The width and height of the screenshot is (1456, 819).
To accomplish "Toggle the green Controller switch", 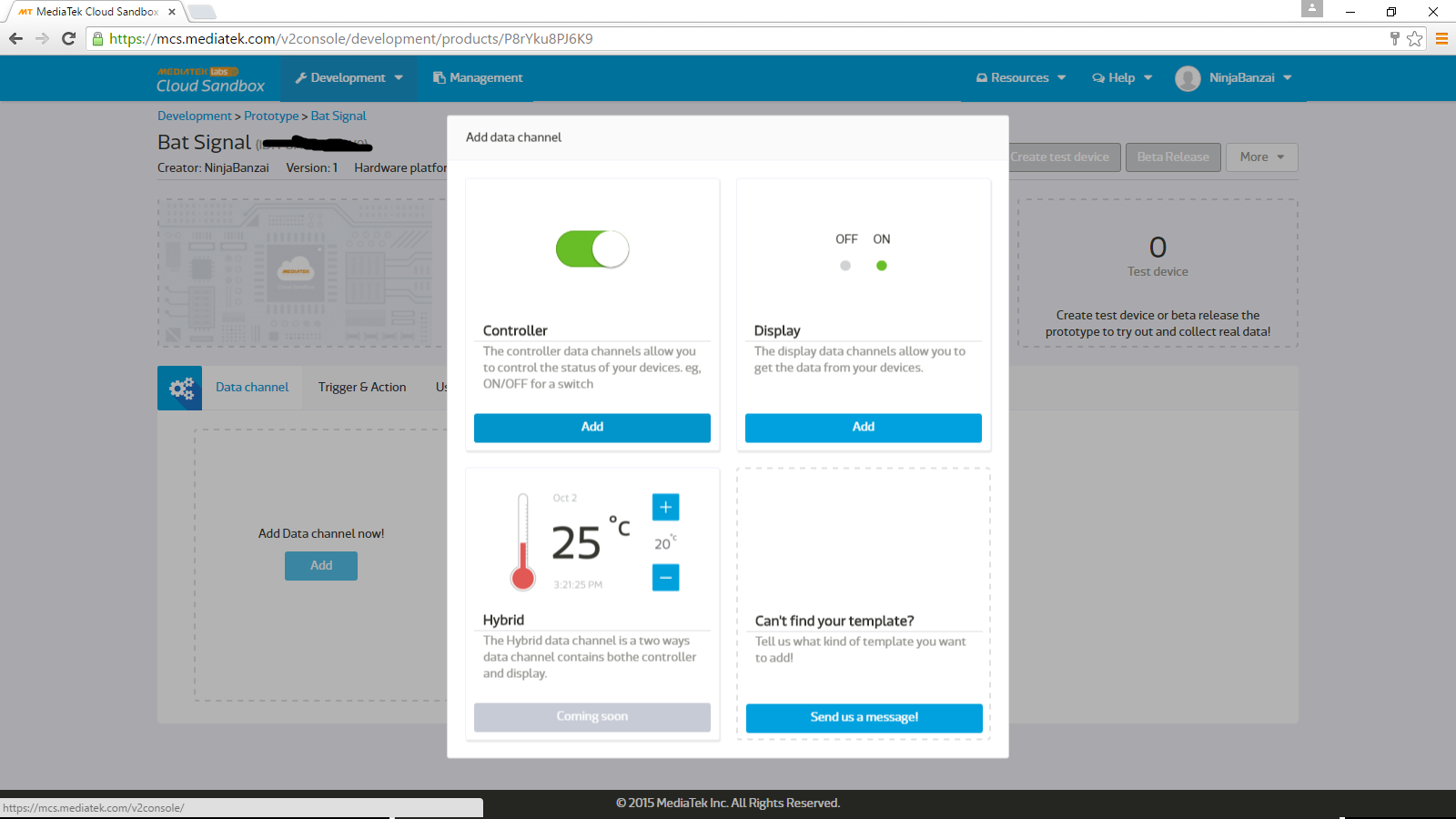I will pos(592,248).
